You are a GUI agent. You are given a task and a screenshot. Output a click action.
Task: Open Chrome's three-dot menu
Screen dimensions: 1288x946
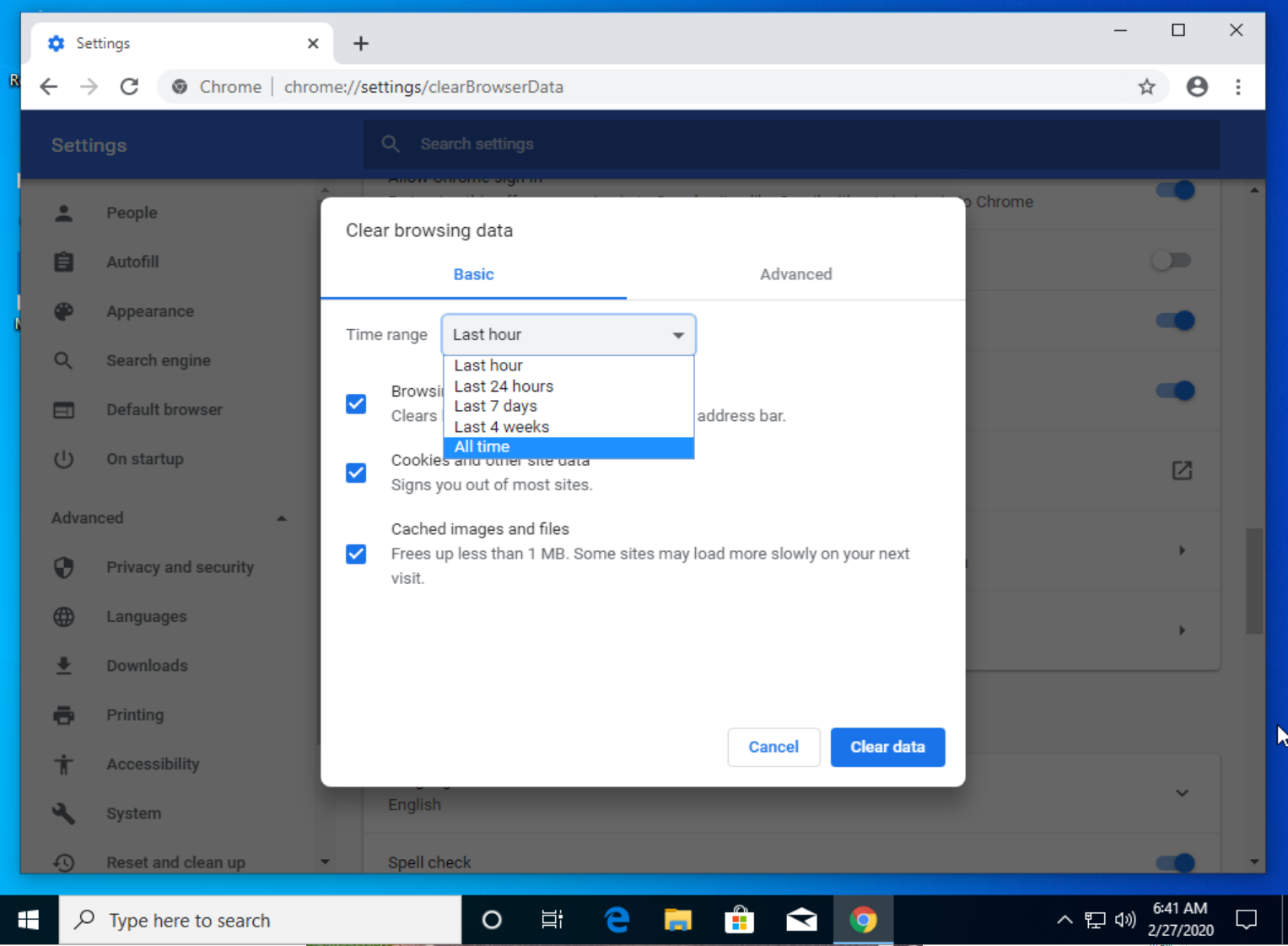[x=1238, y=87]
